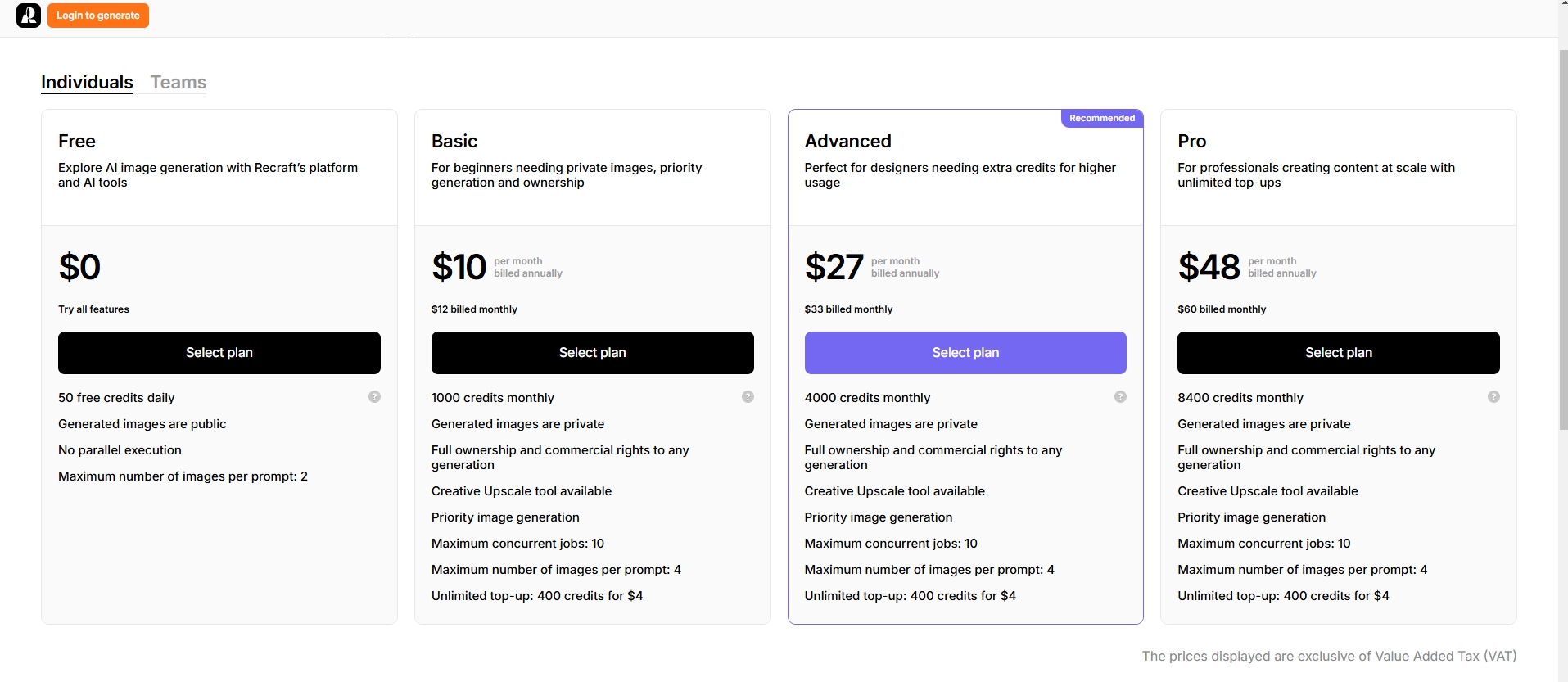The width and height of the screenshot is (1568, 682).
Task: Click the Free plan $0 price
Action: pos(79,268)
